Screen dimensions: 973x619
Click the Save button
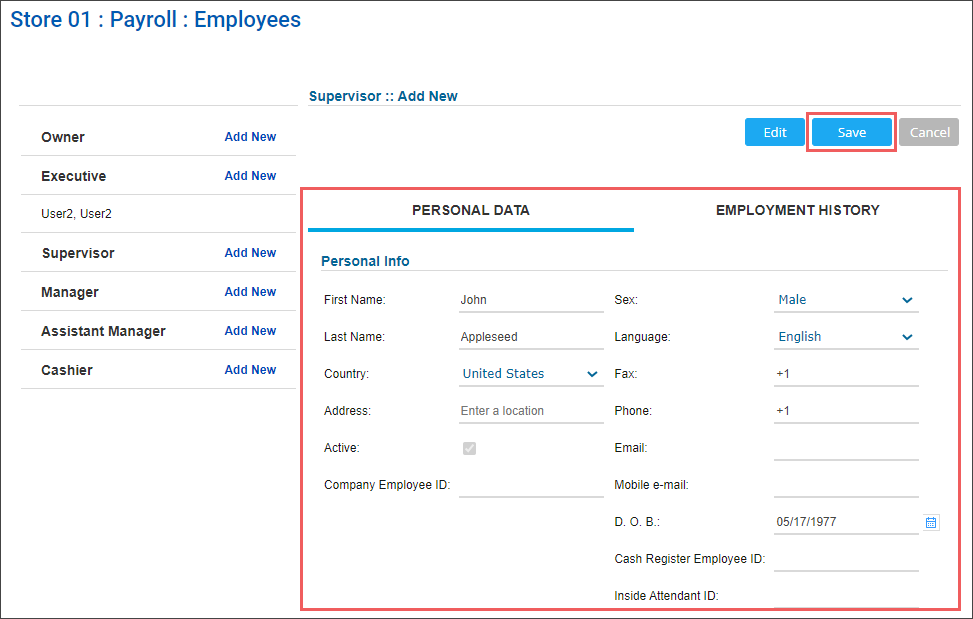[x=851, y=132]
